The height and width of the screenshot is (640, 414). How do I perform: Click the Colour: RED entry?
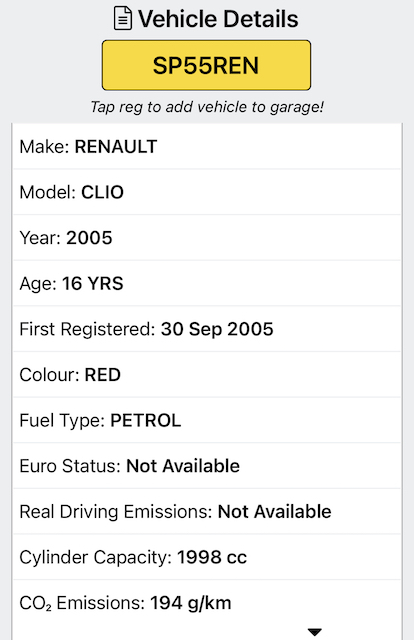(x=207, y=375)
